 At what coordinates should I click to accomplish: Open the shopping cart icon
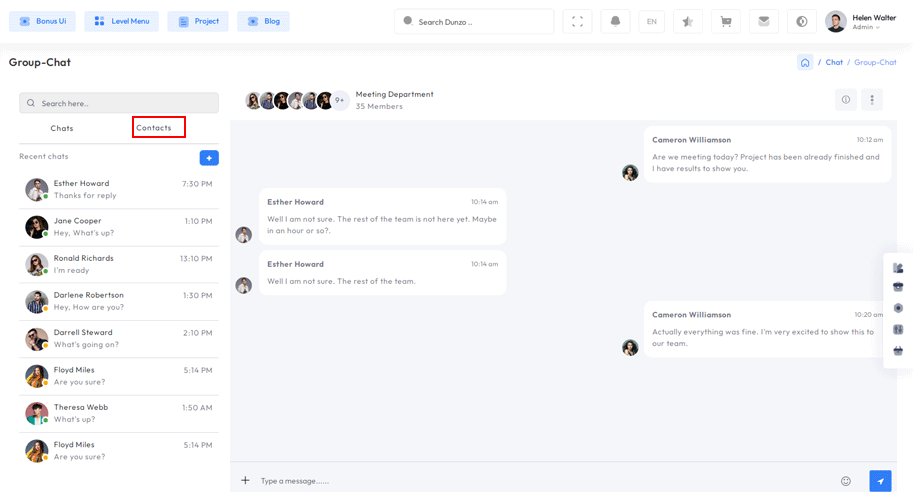click(x=726, y=21)
